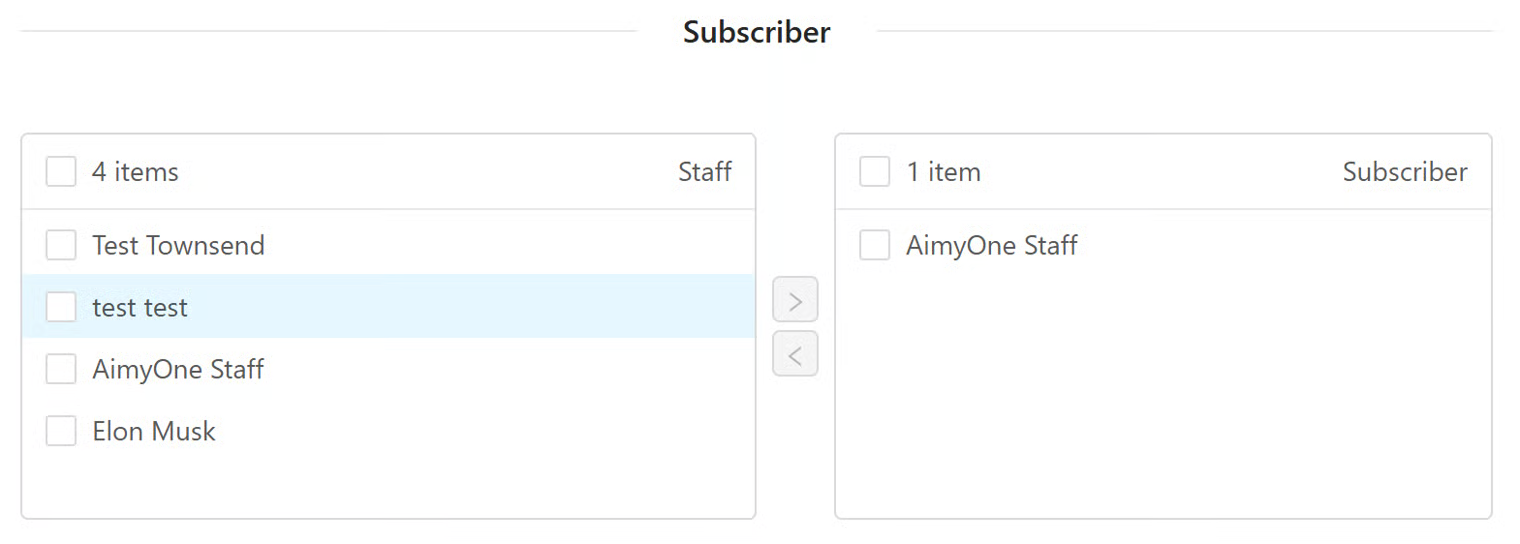Tick the checkbox beside Elon Musk
The height and width of the screenshot is (544, 1520).
point(61,431)
